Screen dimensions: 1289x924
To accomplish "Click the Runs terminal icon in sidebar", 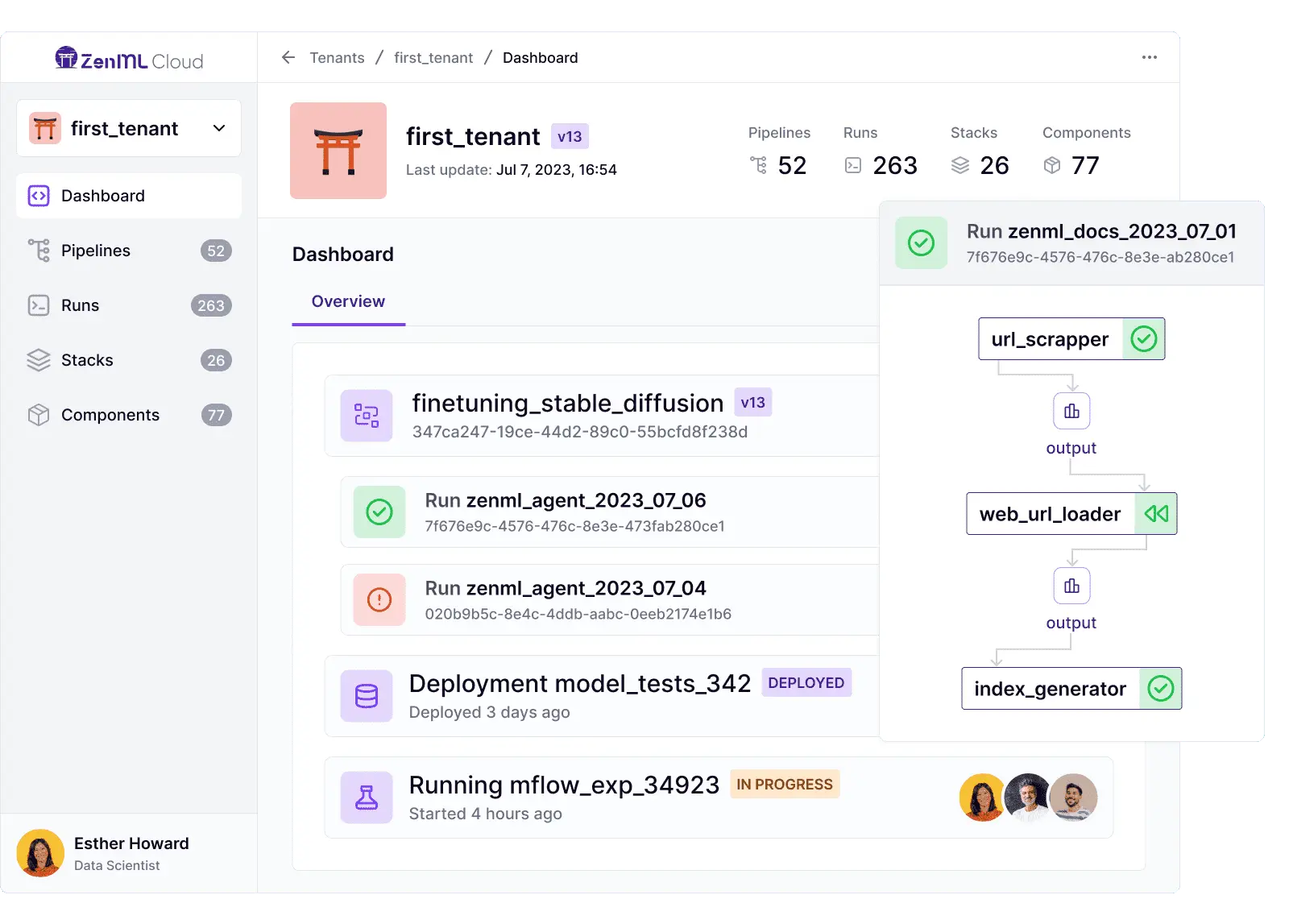I will point(38,305).
